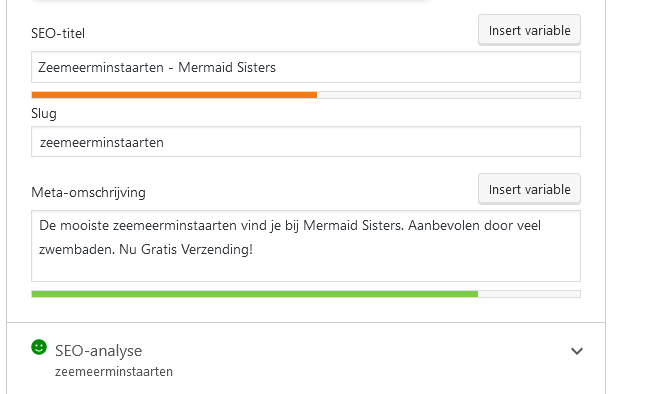The width and height of the screenshot is (657, 394).
Task: Focus the SEO-titel input field
Action: coord(306,67)
